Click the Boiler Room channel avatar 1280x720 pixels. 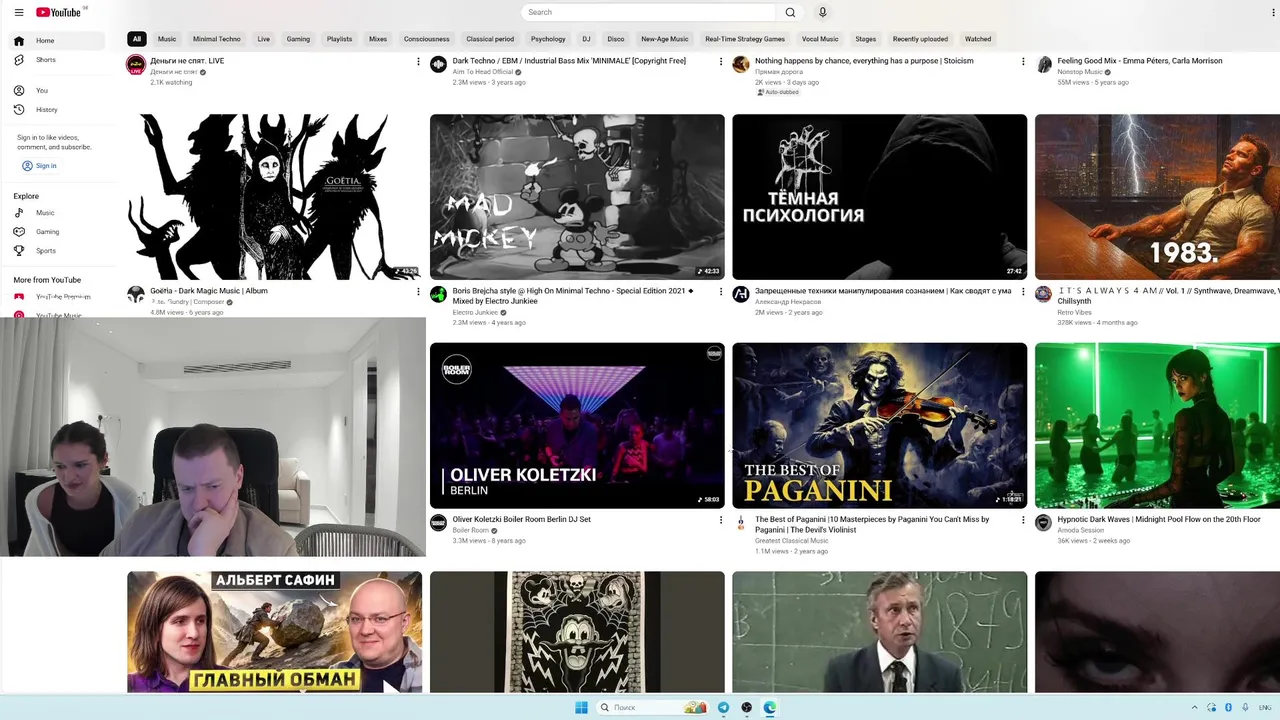[438, 523]
